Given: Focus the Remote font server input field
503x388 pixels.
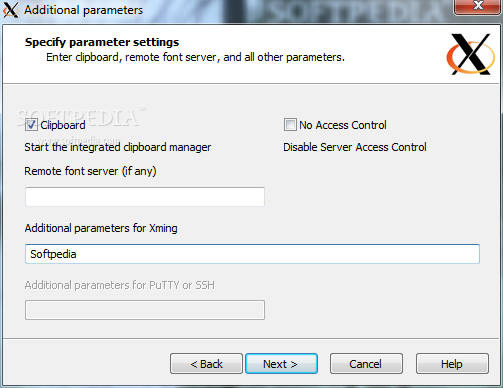Looking at the screenshot, I should [145, 197].
